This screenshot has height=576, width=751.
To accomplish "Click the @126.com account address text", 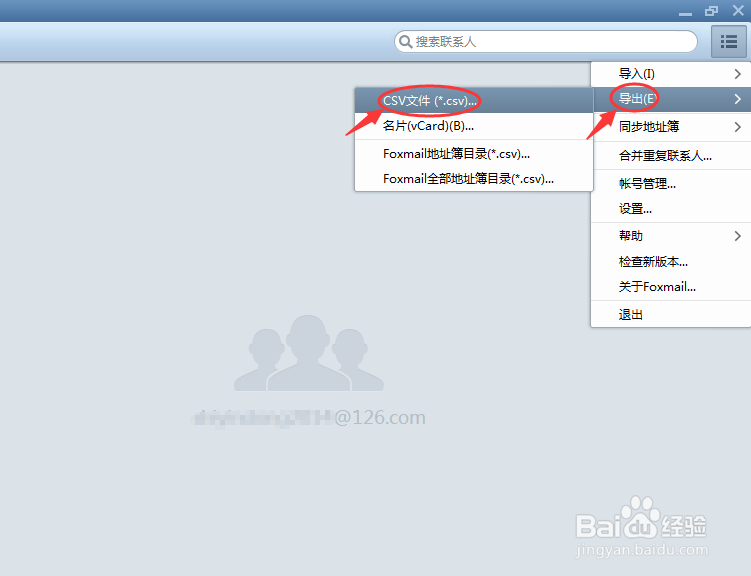I will coord(308,418).
